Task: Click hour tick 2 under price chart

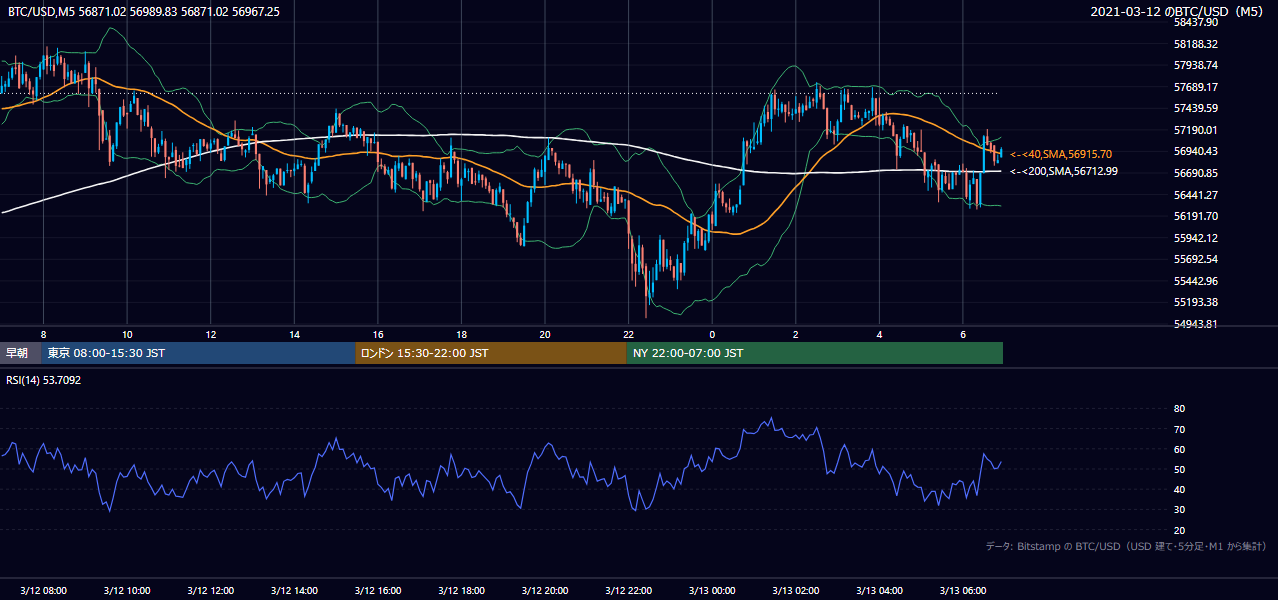Action: tap(795, 333)
